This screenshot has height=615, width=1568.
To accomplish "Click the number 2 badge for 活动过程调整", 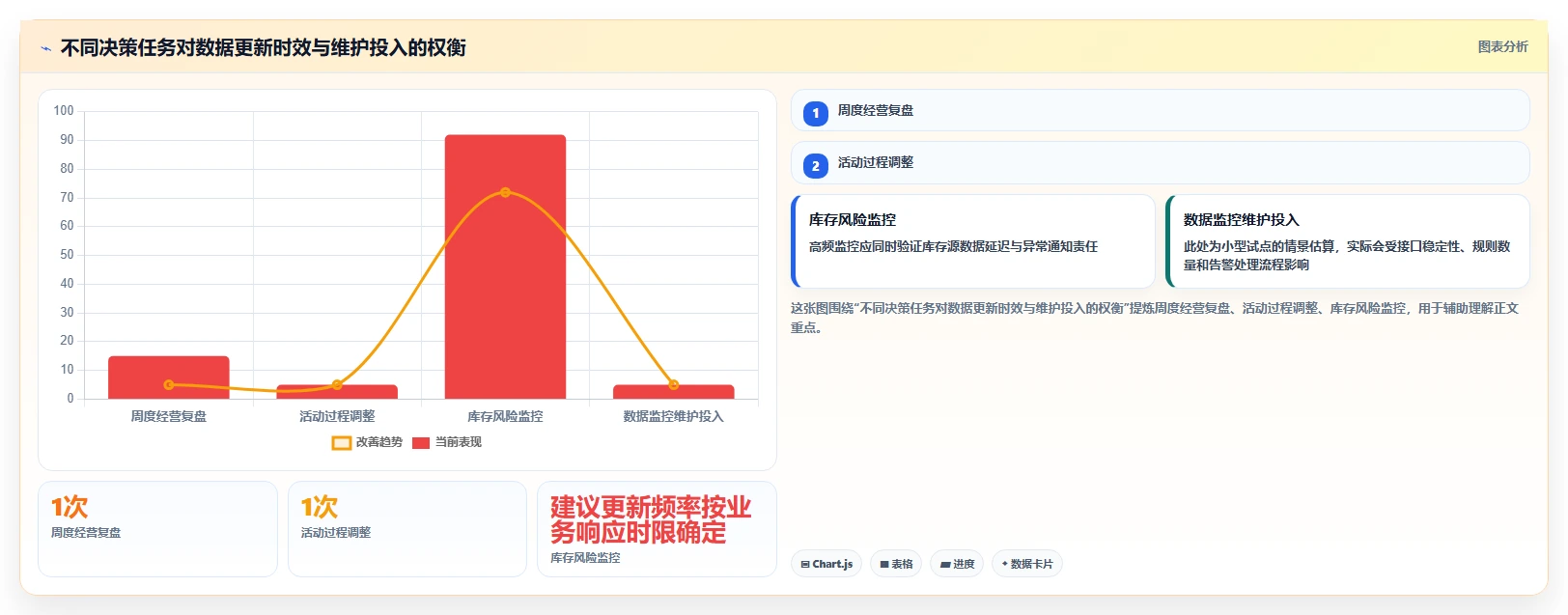I will (816, 166).
